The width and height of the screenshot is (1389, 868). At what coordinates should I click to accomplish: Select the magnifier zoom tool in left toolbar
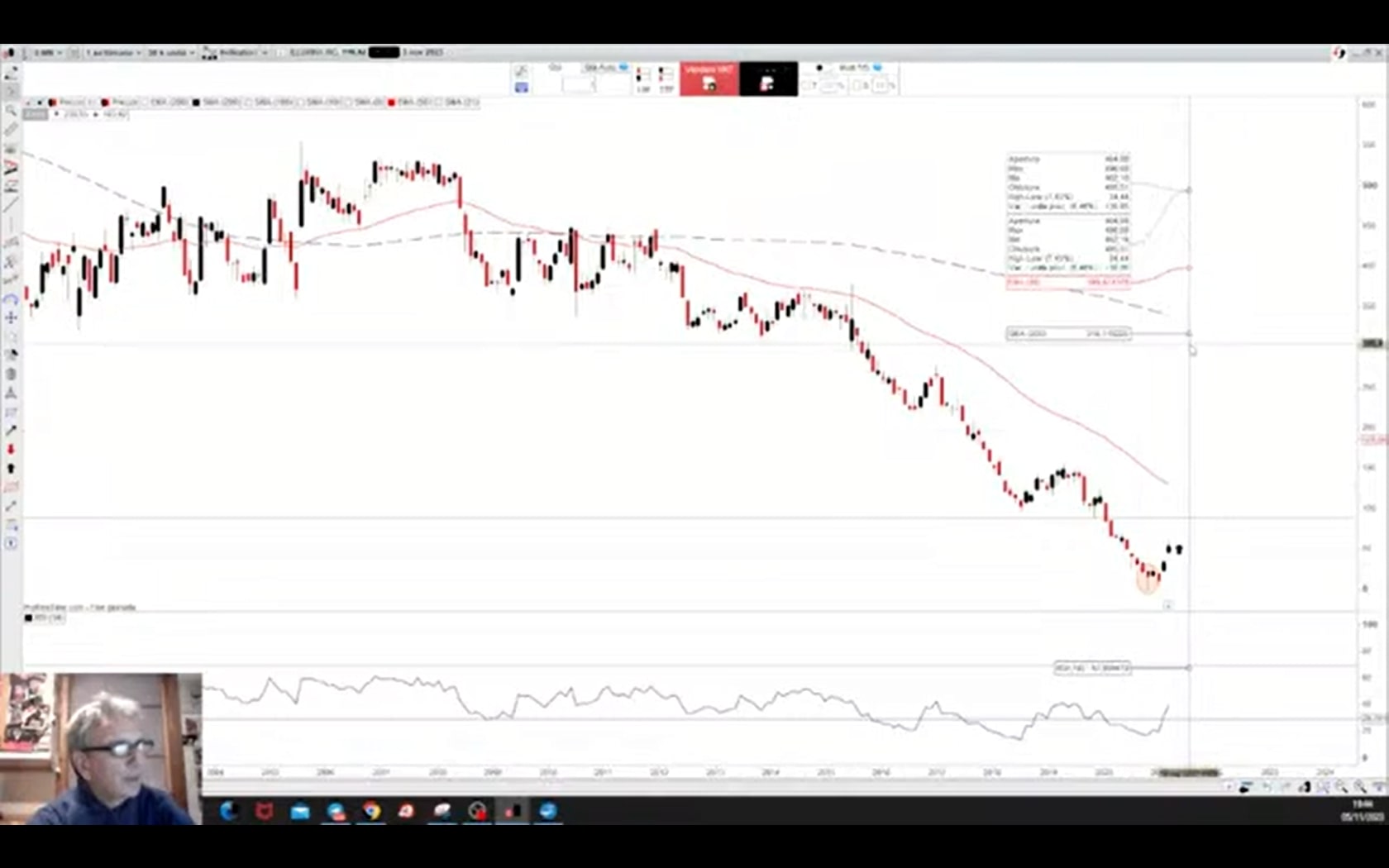(x=11, y=110)
